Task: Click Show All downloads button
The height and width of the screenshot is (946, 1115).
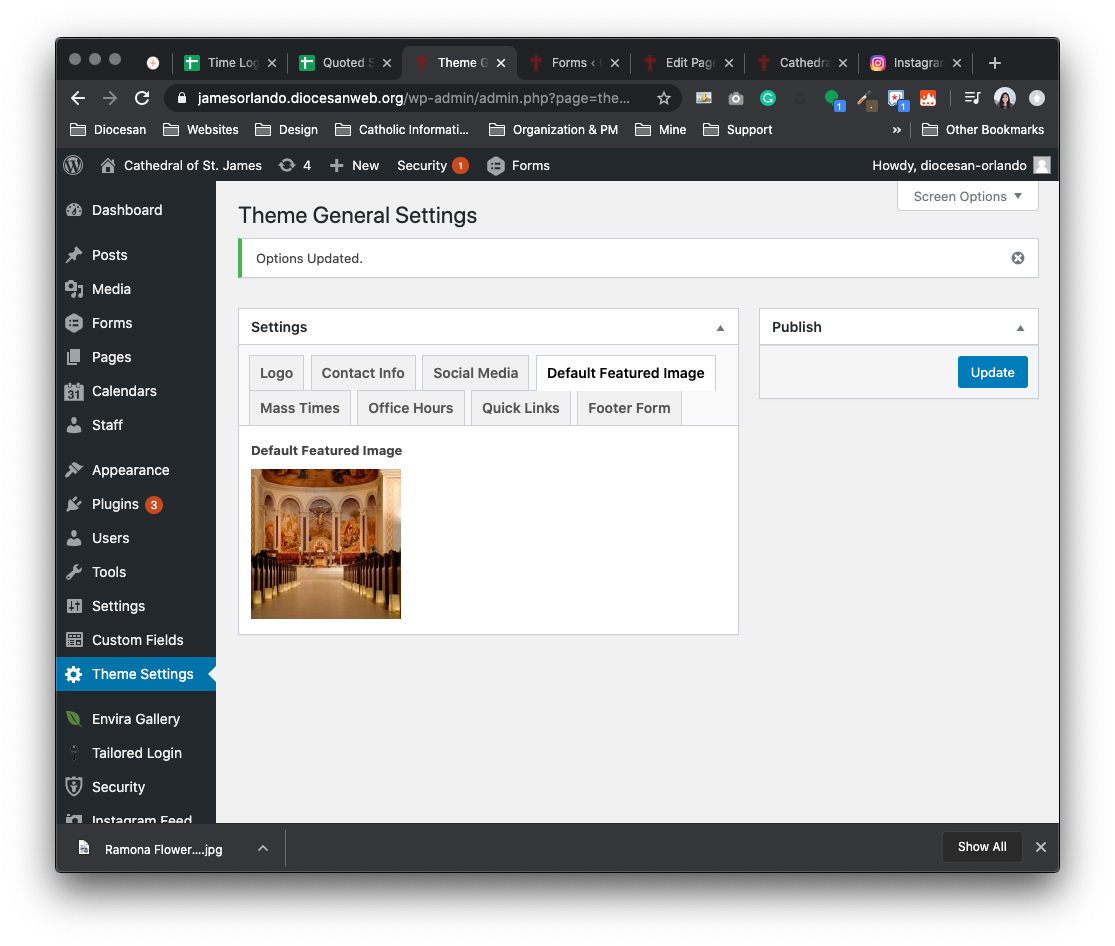Action: point(981,847)
